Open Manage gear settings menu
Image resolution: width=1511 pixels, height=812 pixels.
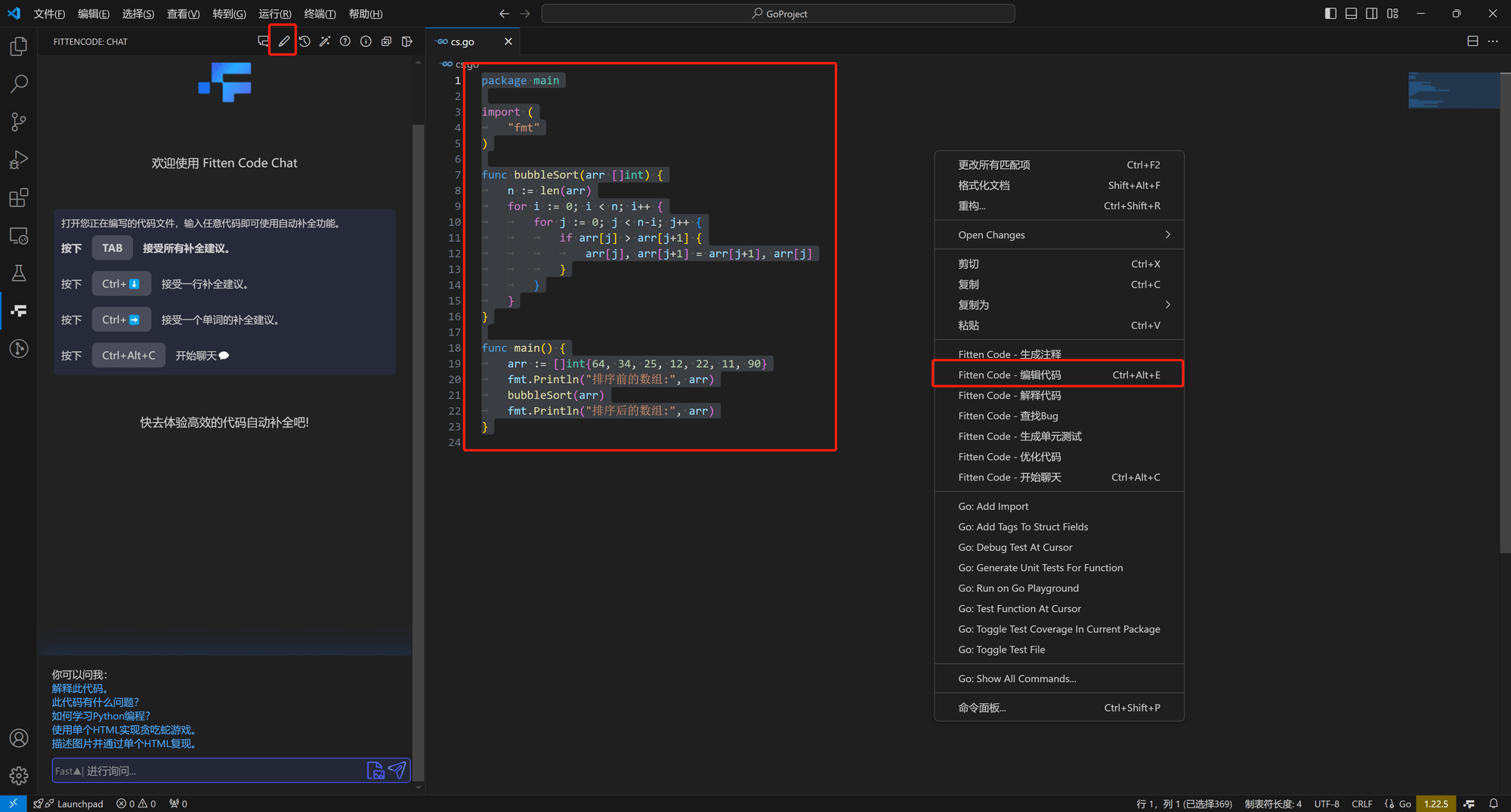(19, 776)
